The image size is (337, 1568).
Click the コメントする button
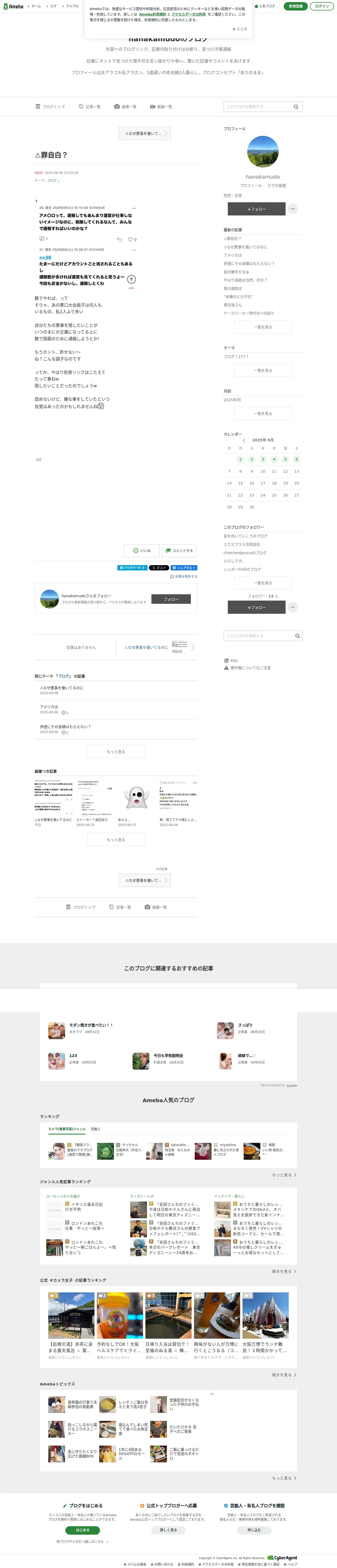pyautogui.click(x=178, y=550)
